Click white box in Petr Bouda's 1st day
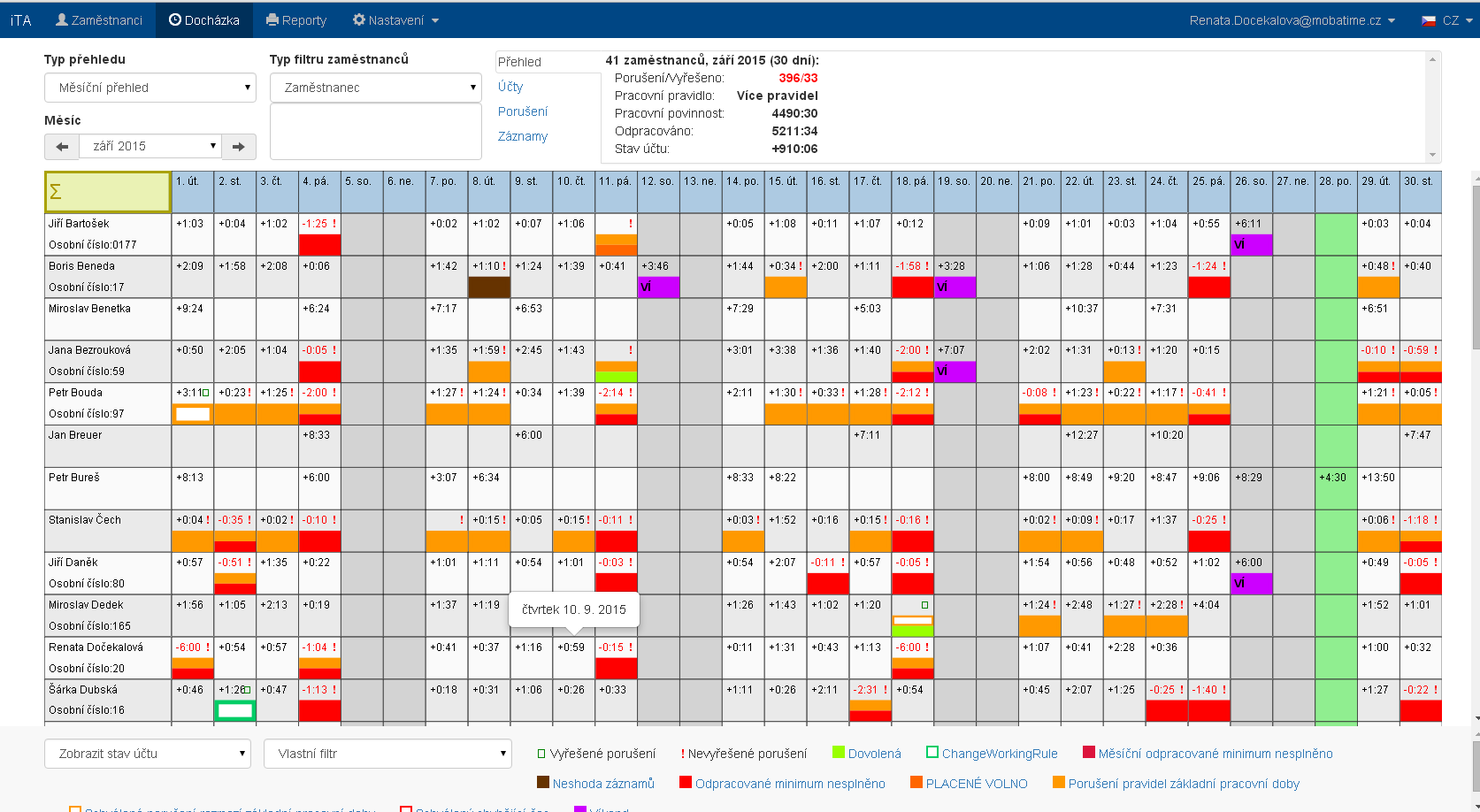Screen dimensions: 1480x812 193,414
